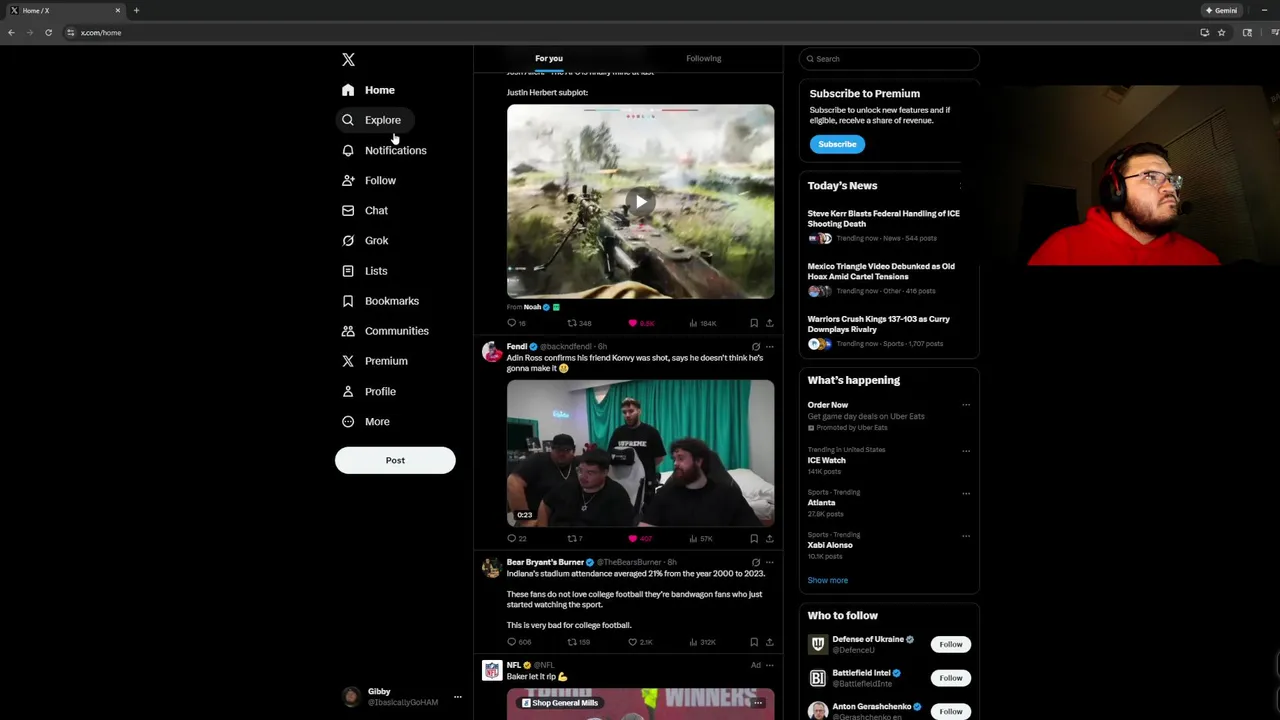Click the Premium X icon in sidebar

coord(348,361)
